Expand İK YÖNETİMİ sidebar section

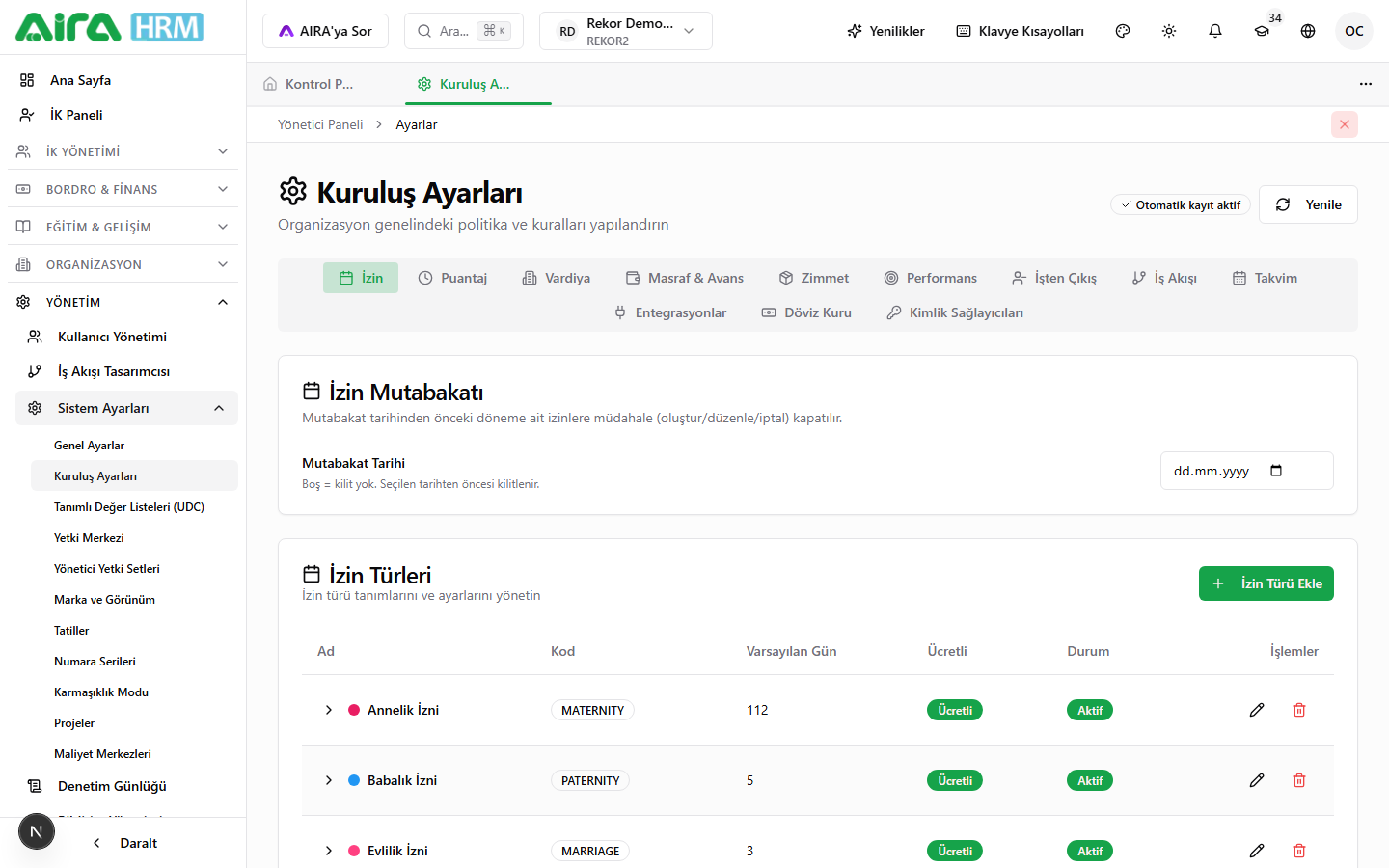[123, 151]
